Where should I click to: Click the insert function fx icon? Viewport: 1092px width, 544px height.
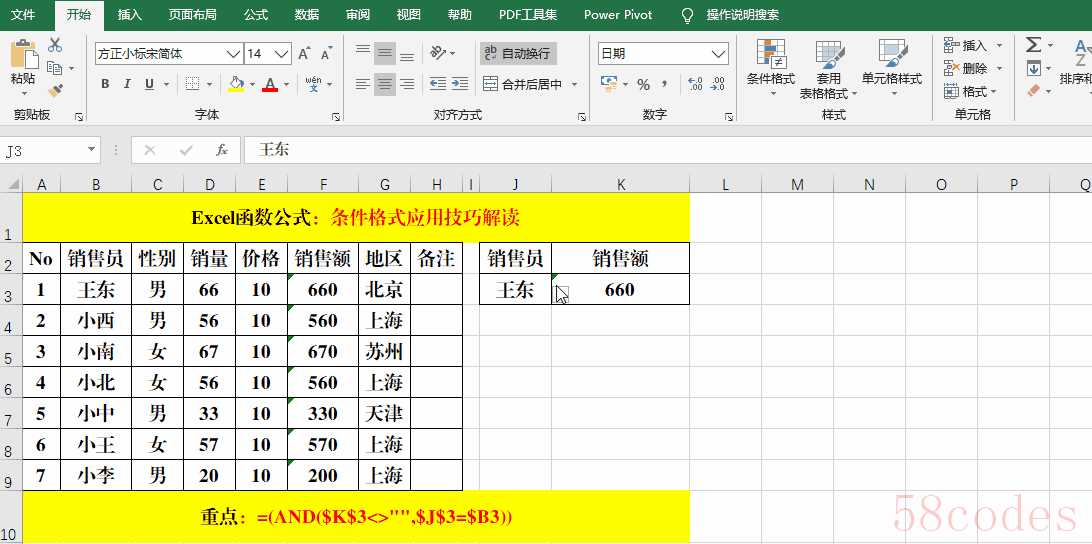pos(222,150)
